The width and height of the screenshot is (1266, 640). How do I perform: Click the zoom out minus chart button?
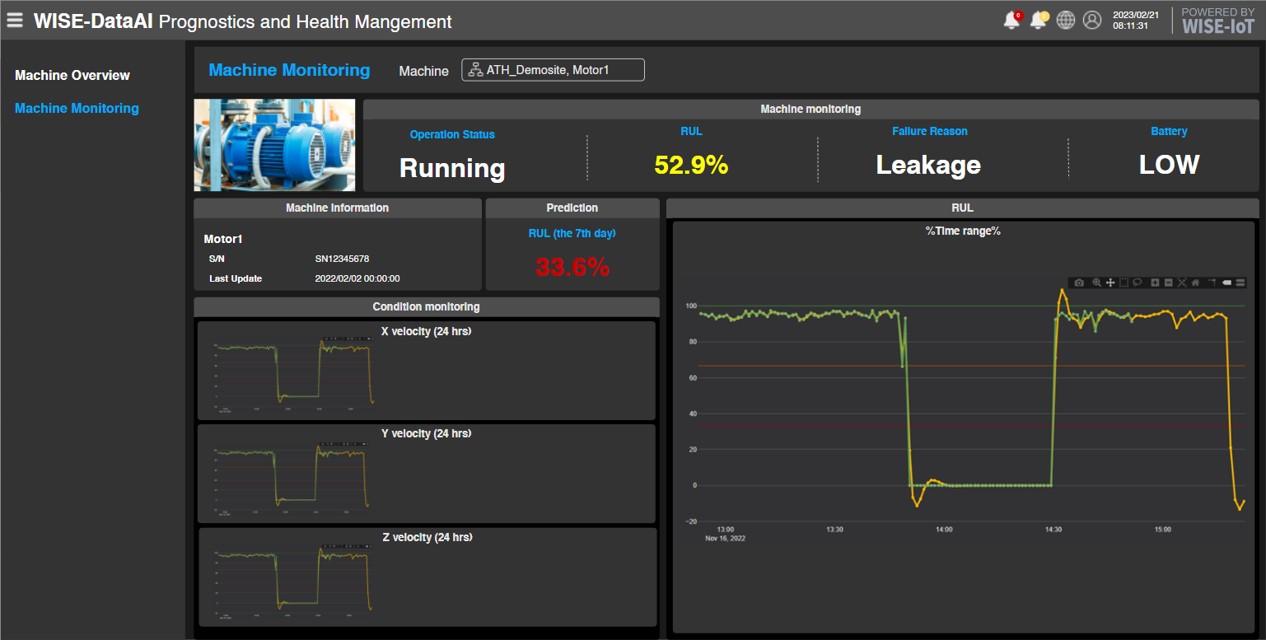[x=1169, y=283]
